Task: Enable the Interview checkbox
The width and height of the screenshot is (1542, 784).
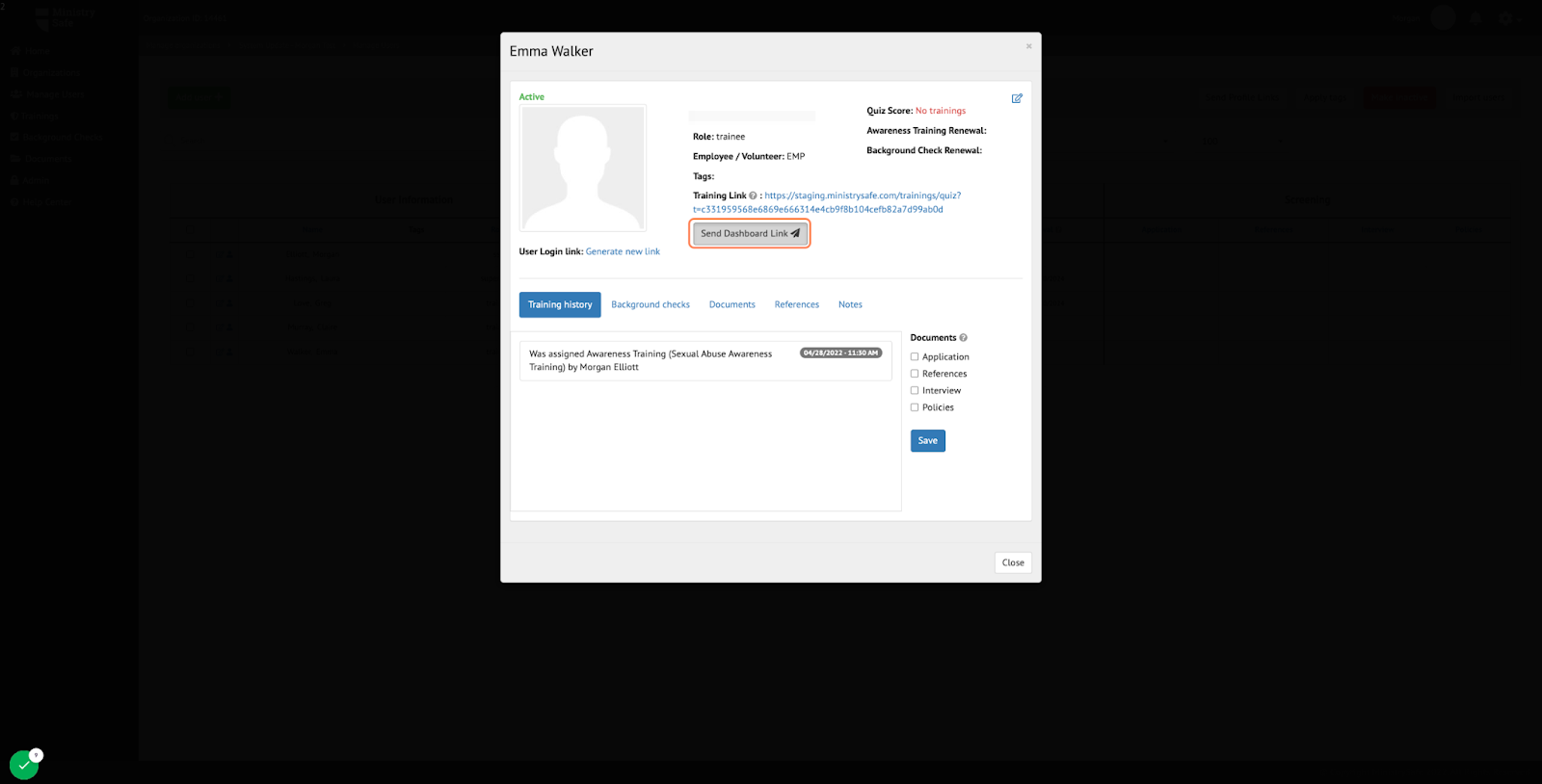Action: (915, 391)
